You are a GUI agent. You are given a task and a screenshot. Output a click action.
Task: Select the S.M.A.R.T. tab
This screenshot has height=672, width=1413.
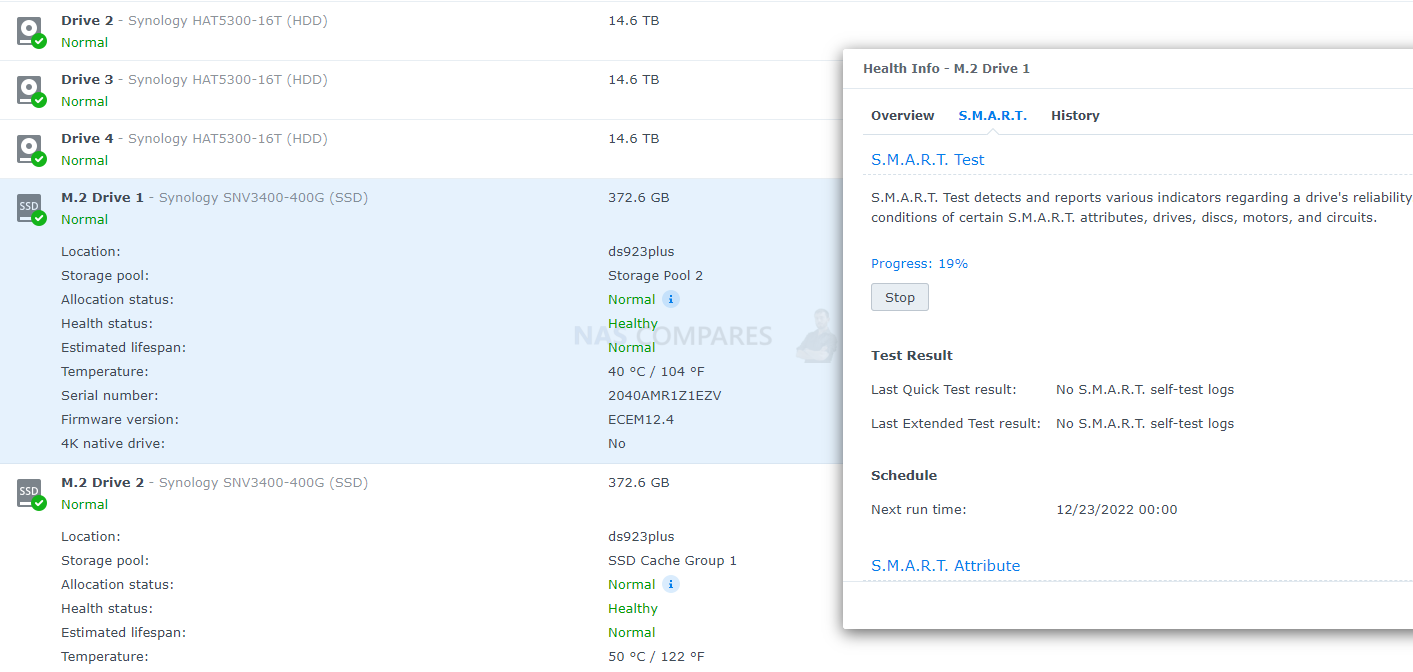[993, 116]
